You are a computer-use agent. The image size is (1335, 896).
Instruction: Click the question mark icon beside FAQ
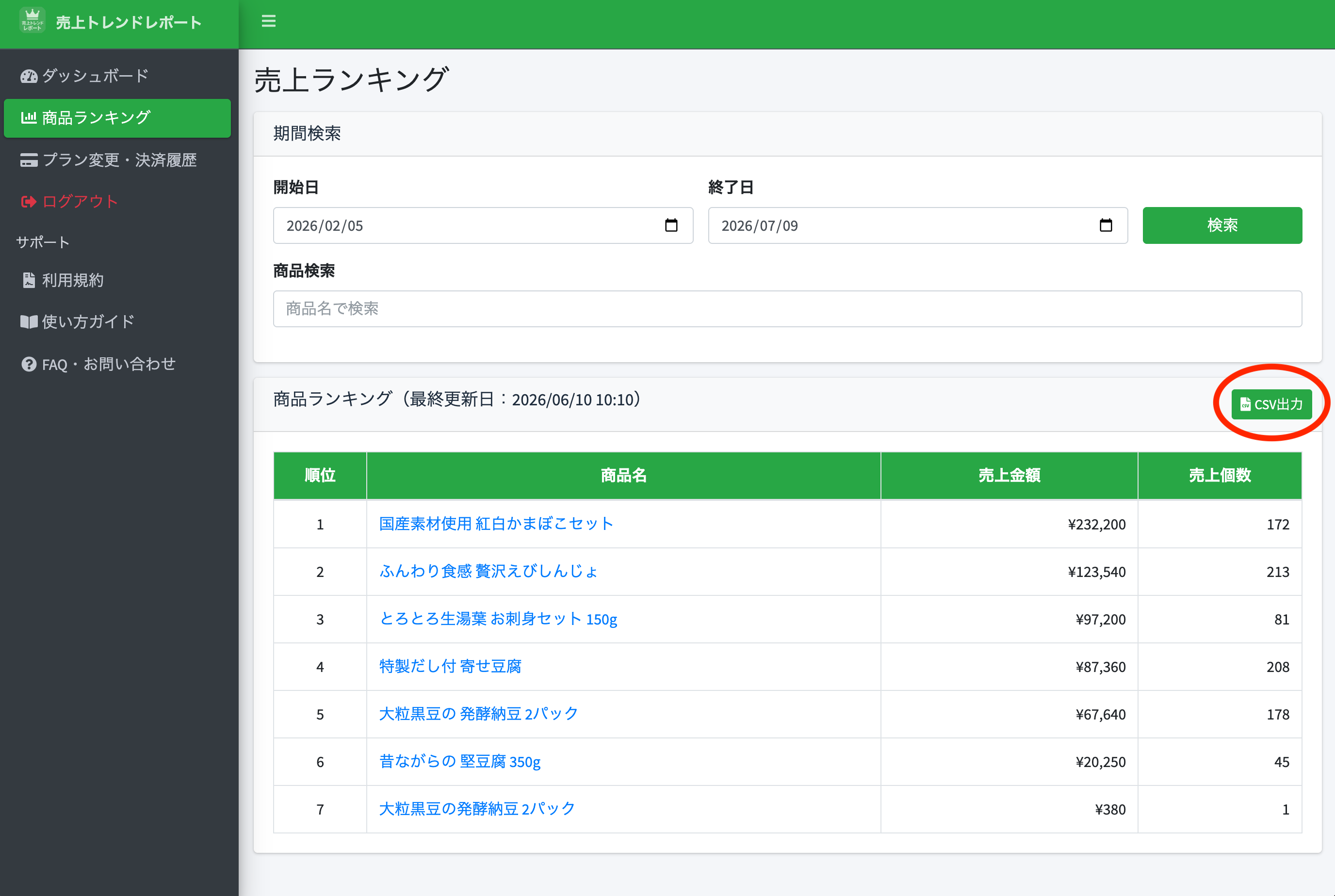(x=29, y=364)
